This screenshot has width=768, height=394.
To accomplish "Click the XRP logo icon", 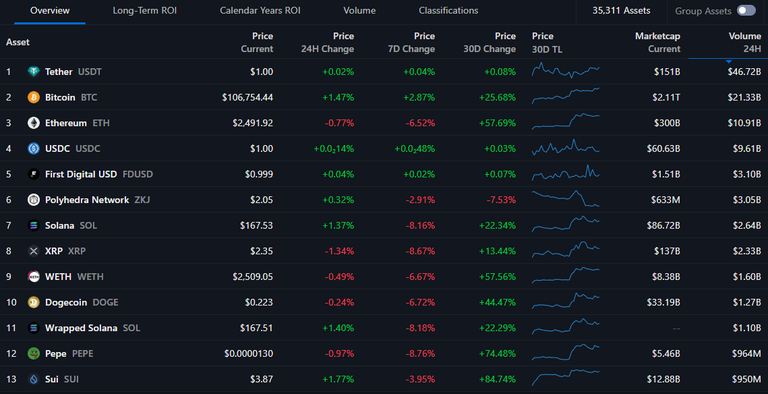I will point(33,251).
